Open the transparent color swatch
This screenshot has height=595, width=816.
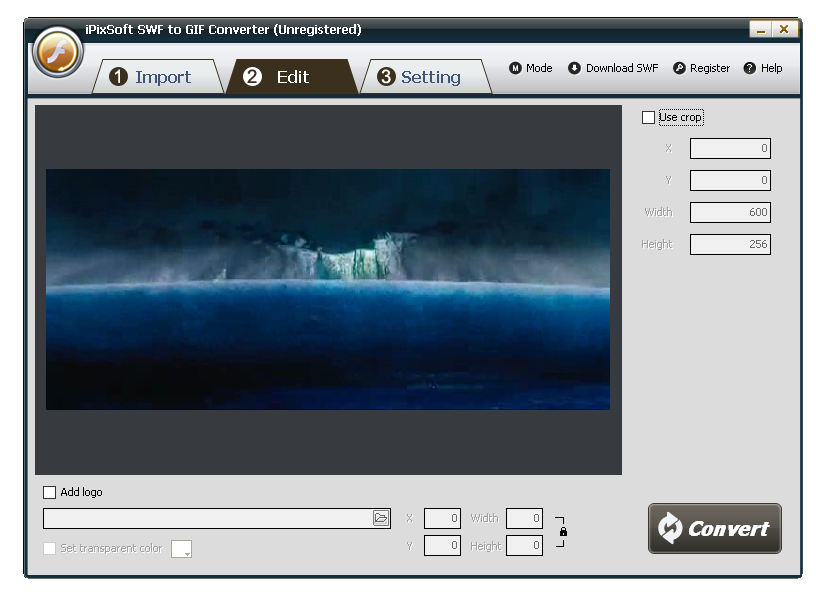(x=181, y=548)
